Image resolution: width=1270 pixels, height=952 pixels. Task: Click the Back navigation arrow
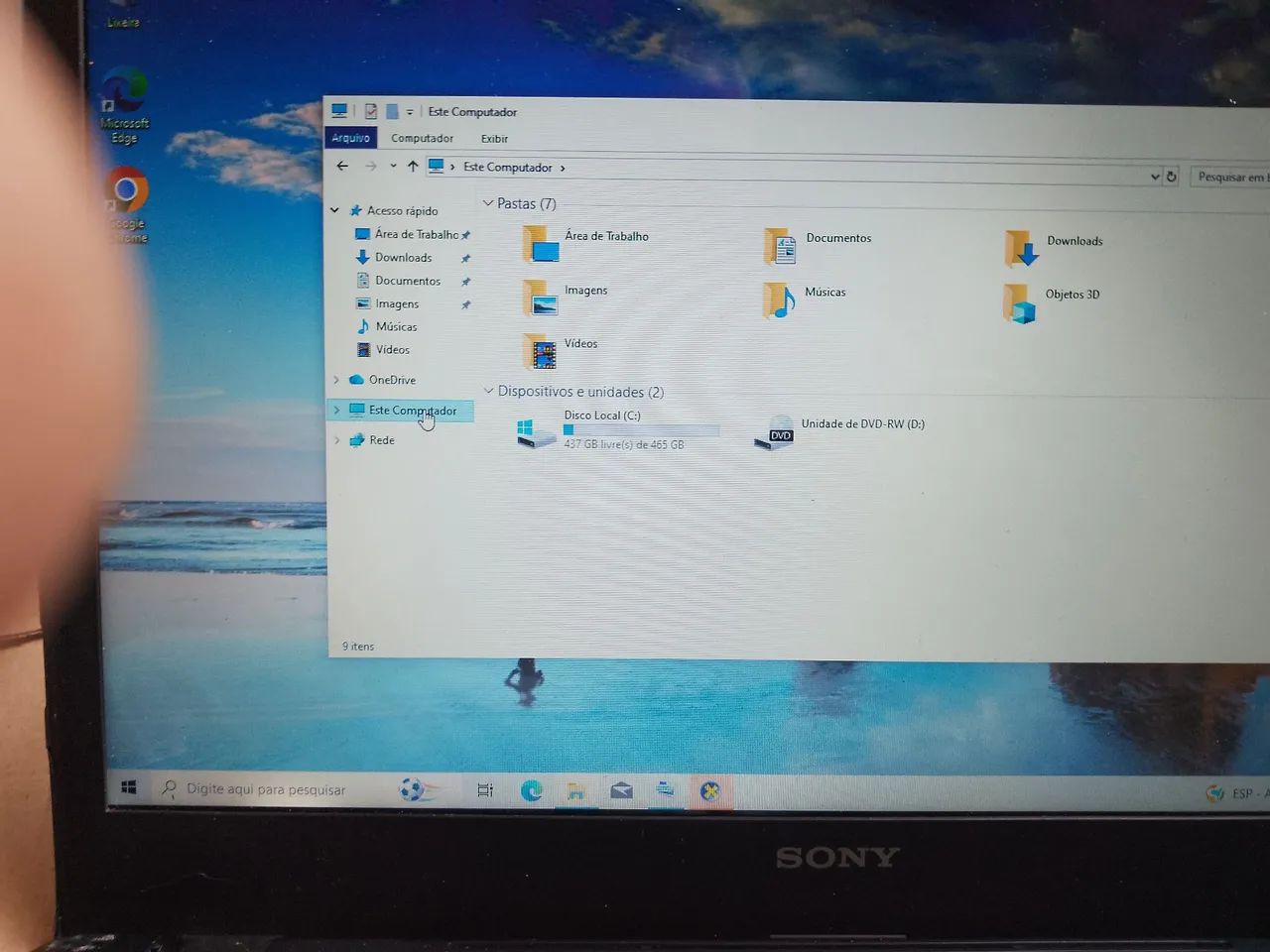pyautogui.click(x=342, y=166)
